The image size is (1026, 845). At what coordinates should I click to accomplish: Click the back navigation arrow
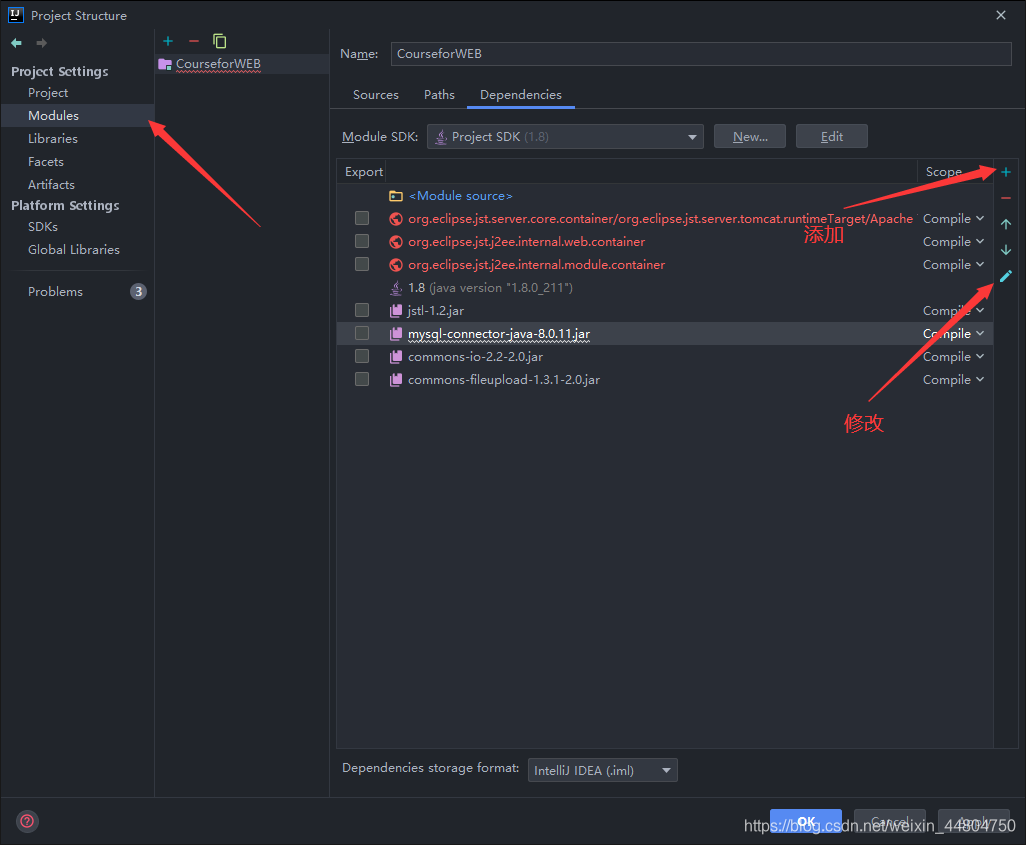click(x=16, y=43)
